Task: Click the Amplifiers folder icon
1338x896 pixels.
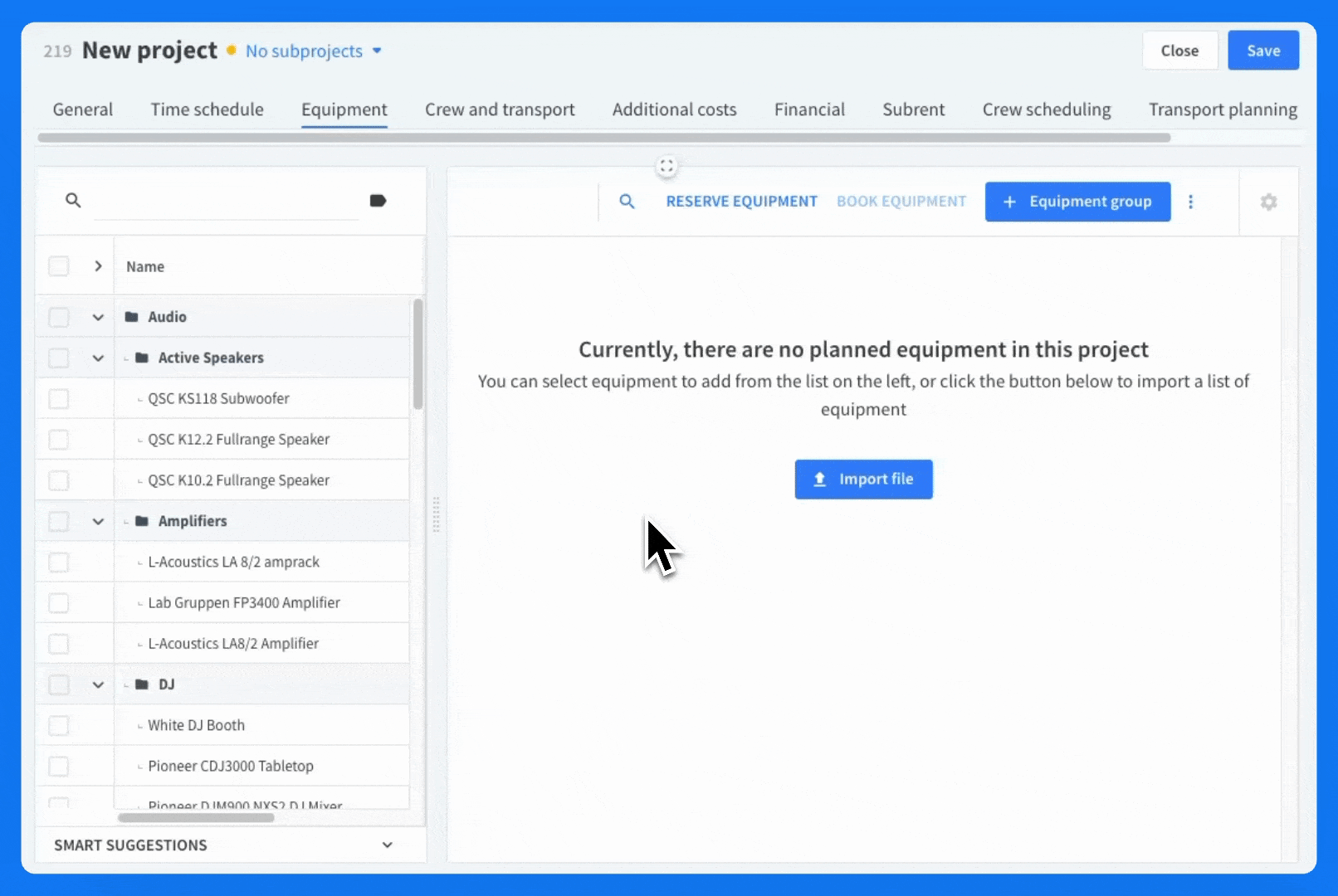Action: click(x=142, y=521)
